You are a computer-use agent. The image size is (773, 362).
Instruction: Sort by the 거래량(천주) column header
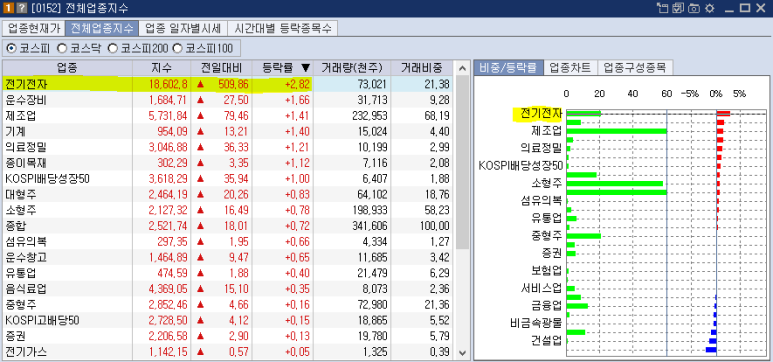tap(352, 68)
